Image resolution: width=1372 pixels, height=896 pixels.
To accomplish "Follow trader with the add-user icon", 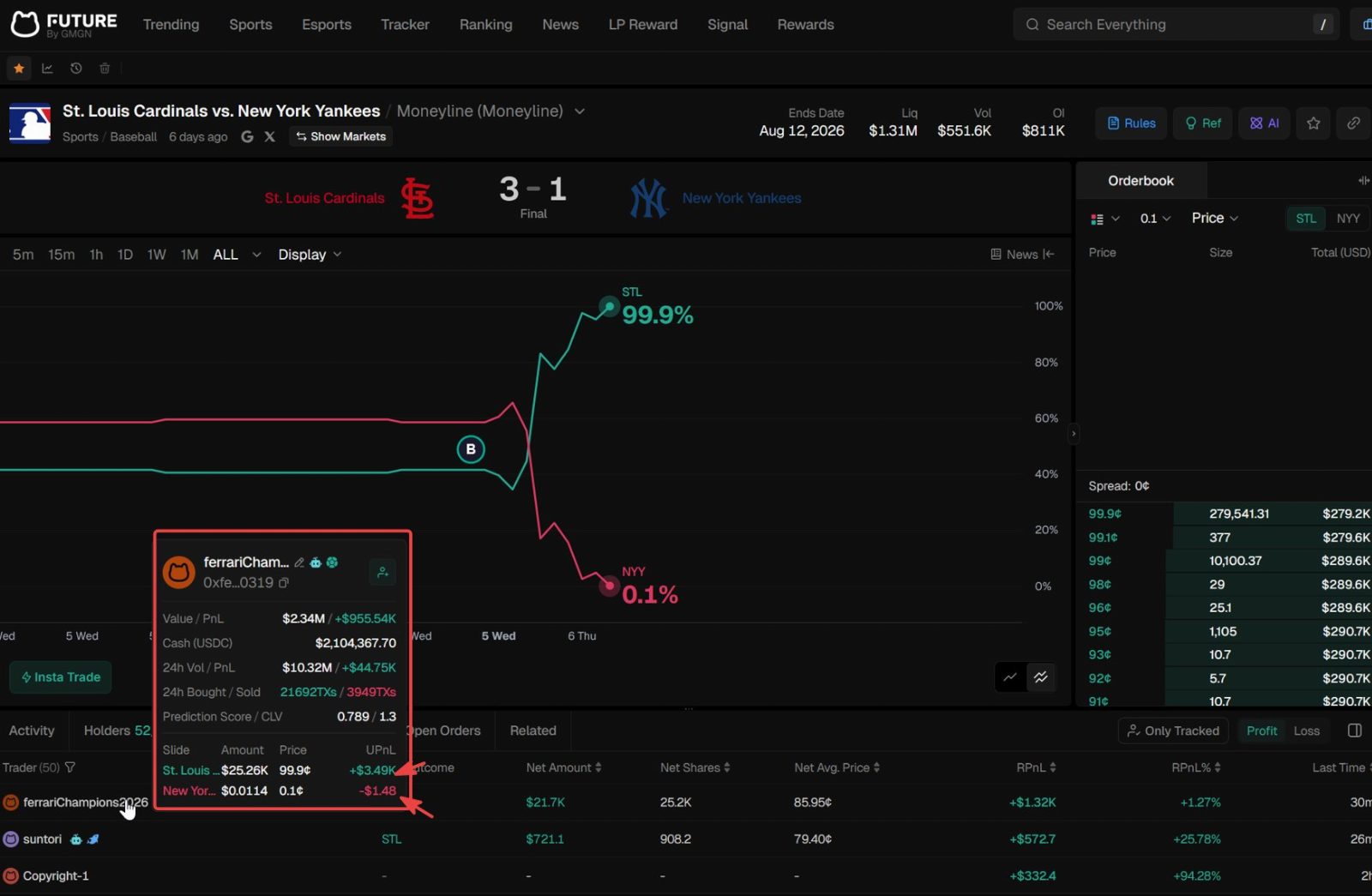I will [x=382, y=572].
